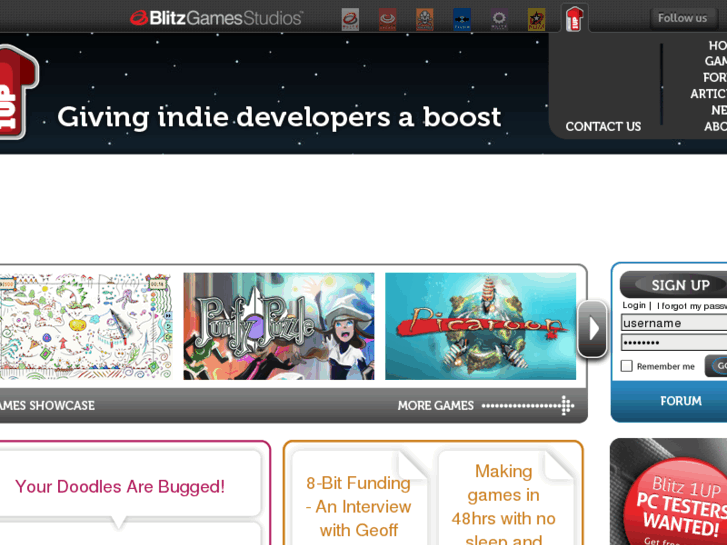This screenshot has height=545, width=727.
Task: Click the Follow us button
Action: click(x=682, y=18)
